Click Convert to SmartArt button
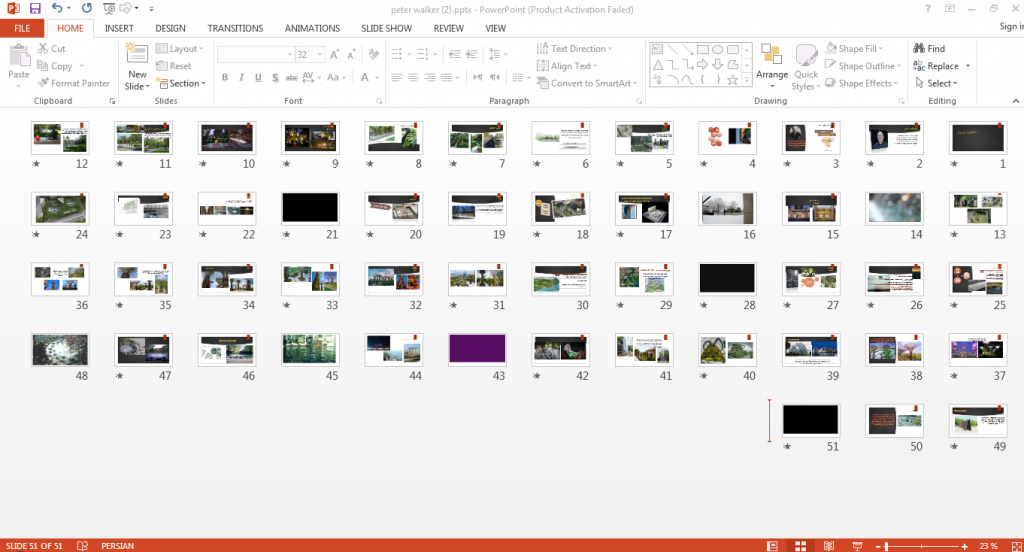This screenshot has height=552, width=1024. [586, 83]
